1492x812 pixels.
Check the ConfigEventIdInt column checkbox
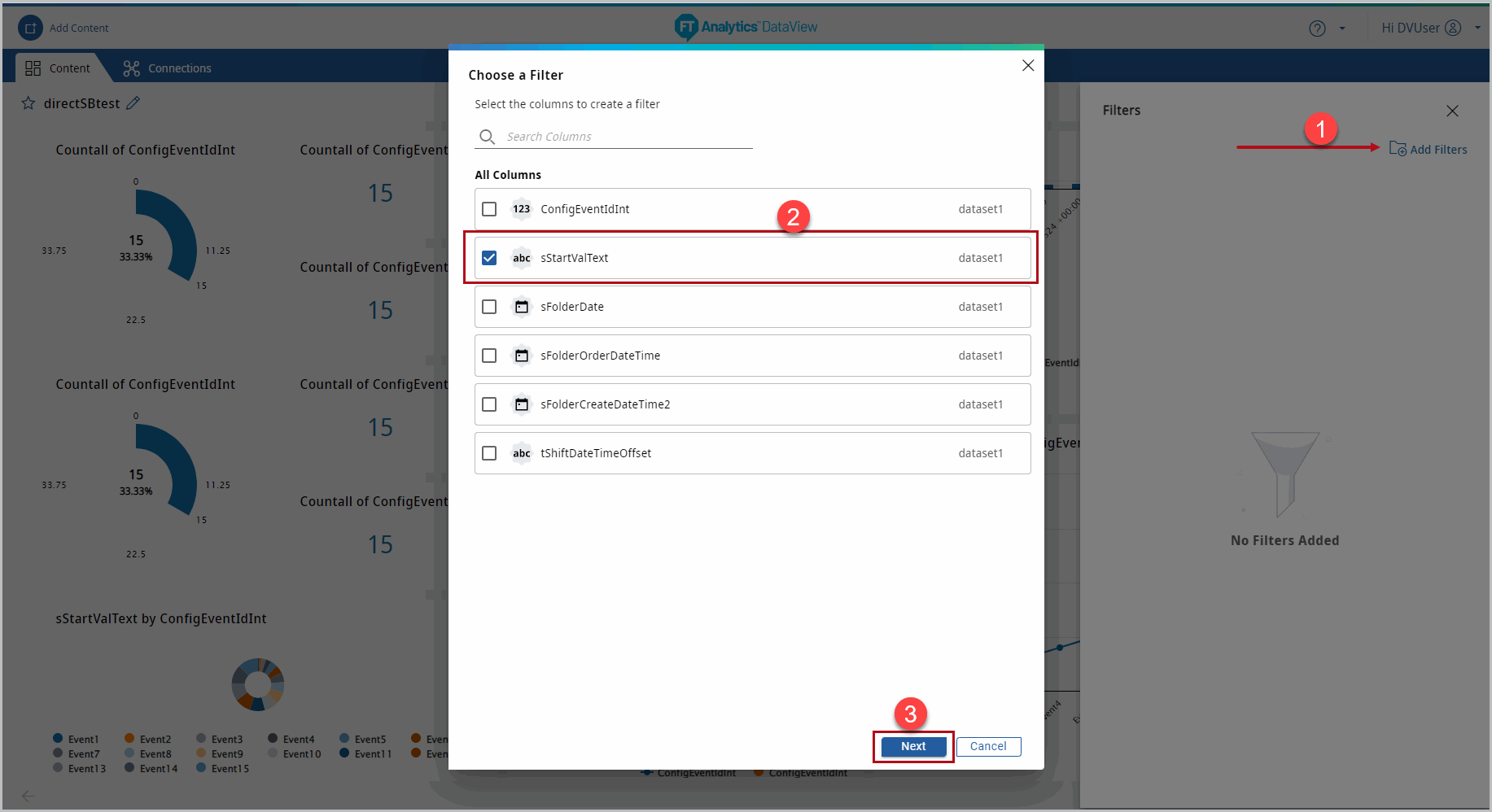click(489, 209)
